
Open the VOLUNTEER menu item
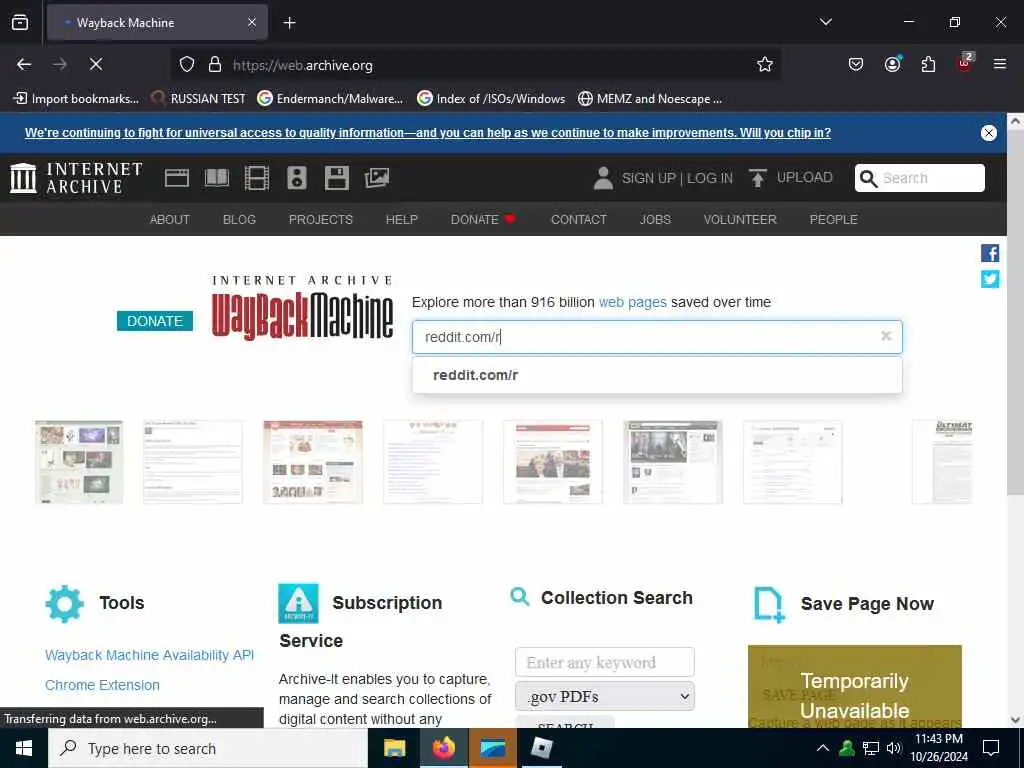[x=740, y=219]
